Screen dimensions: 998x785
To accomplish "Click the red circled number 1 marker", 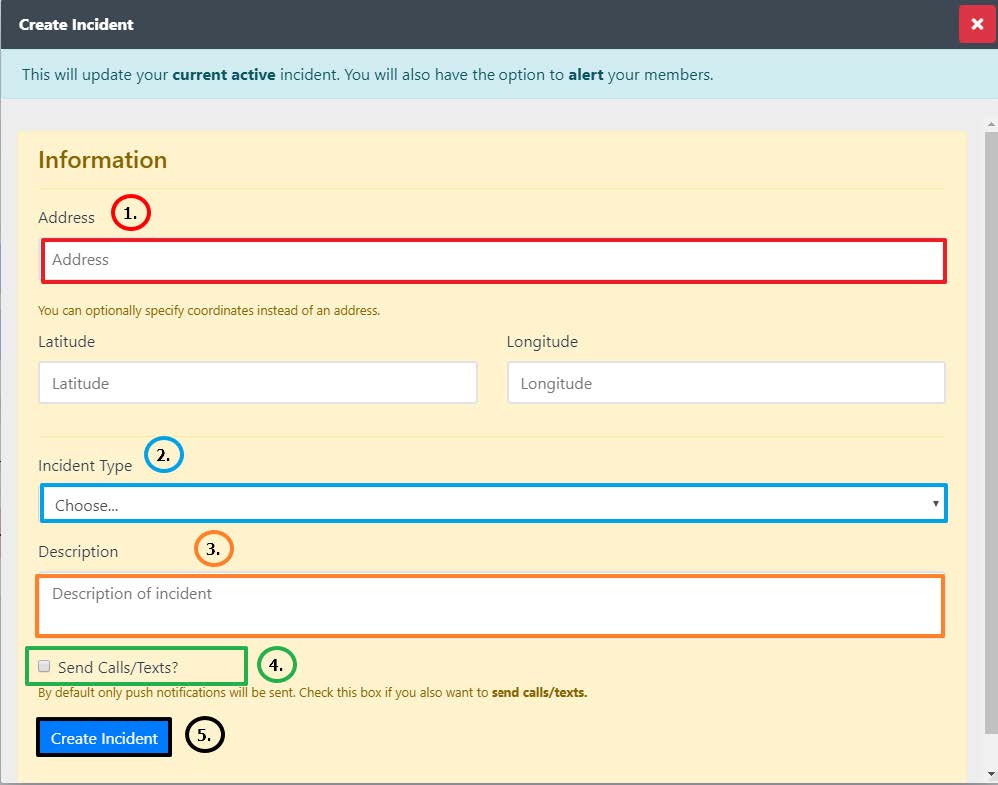I will [130, 214].
